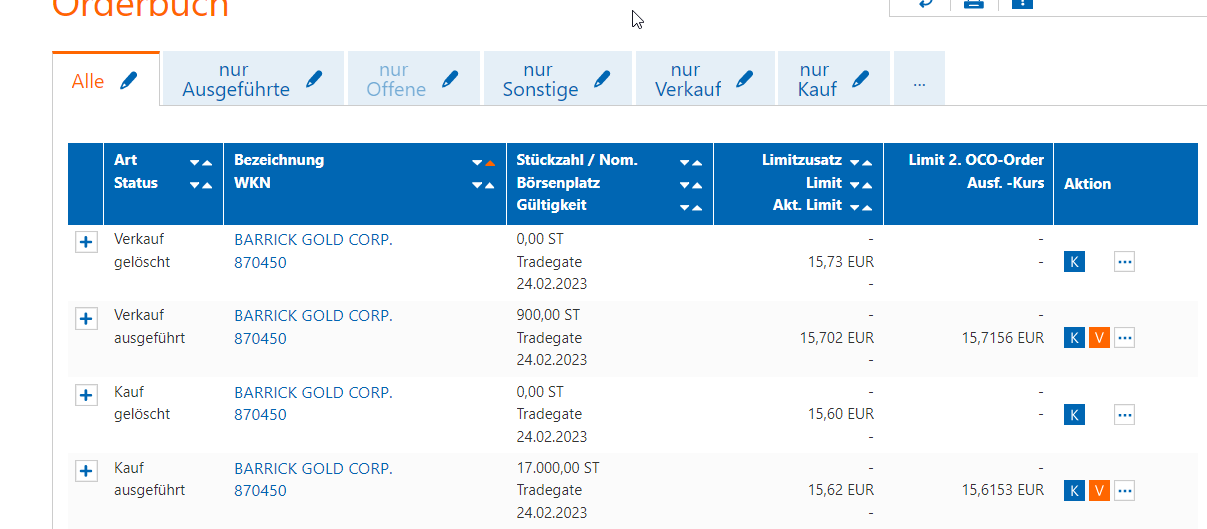Switch to the 'nur Kauf' tab
1207x529 pixels.
(x=815, y=79)
